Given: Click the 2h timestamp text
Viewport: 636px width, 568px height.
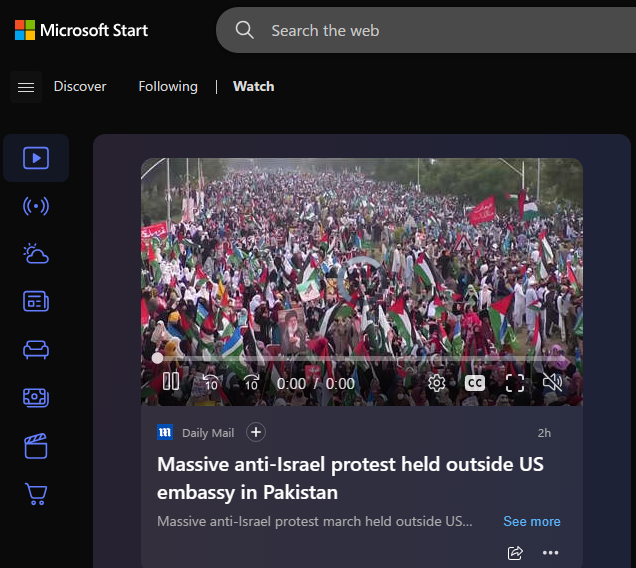Looking at the screenshot, I should [544, 433].
